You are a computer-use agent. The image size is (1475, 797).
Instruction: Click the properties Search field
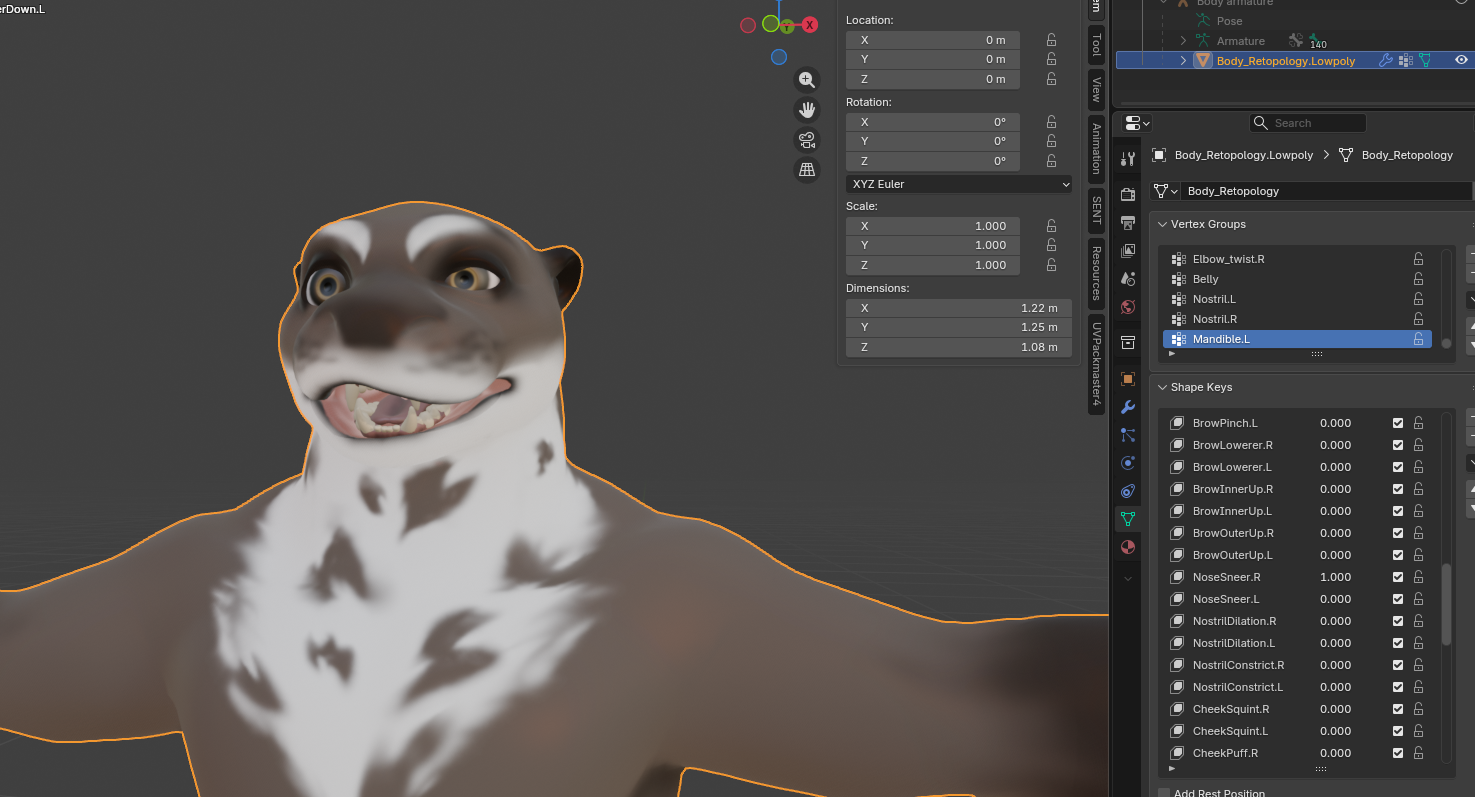(x=1307, y=123)
